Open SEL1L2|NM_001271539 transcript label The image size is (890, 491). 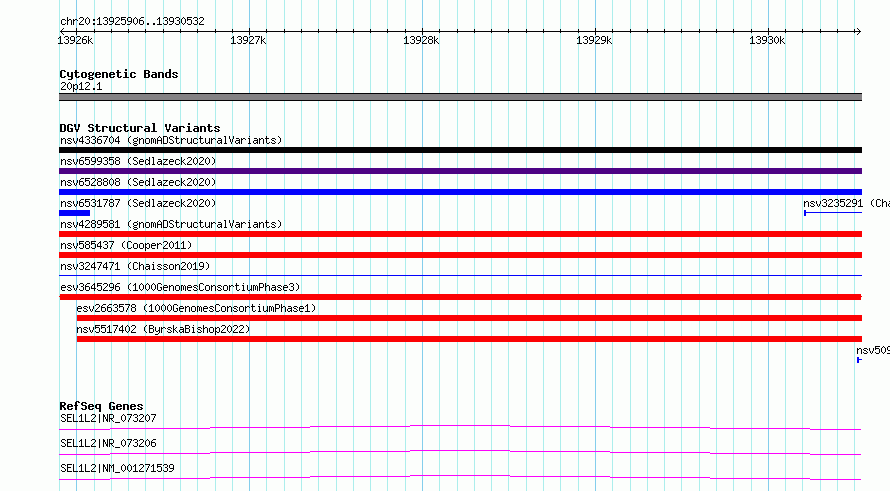(x=117, y=468)
